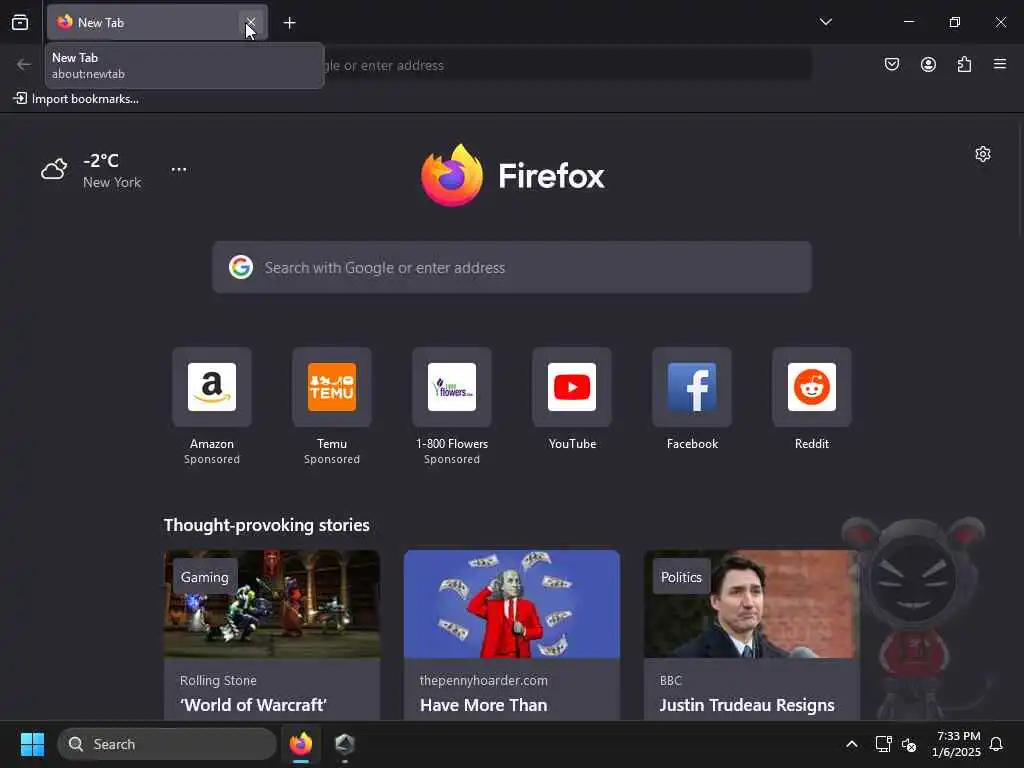
Task: Open thepennyhoarder.com story thumbnail
Action: coord(512,604)
